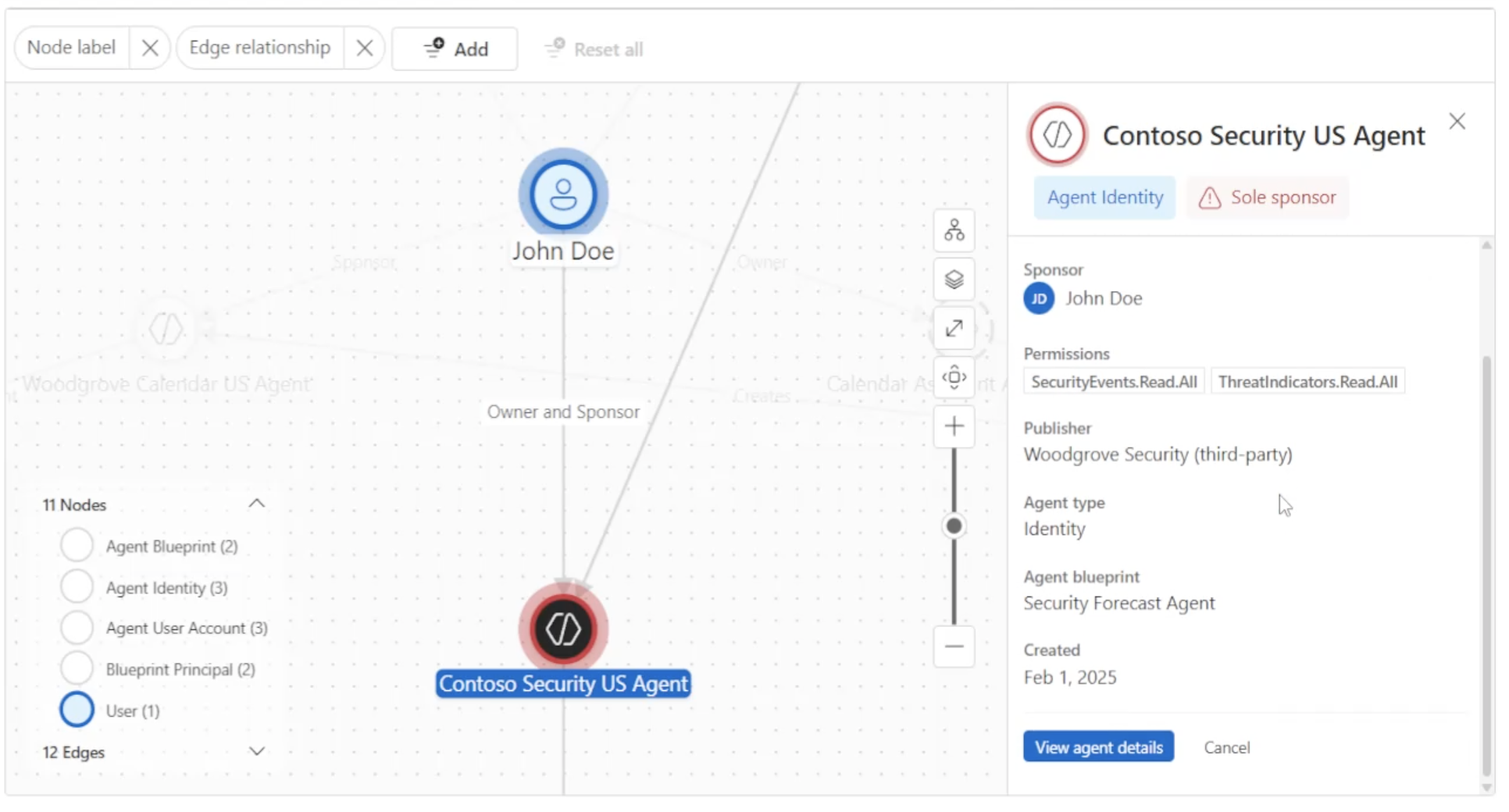The height and width of the screenshot is (812, 1509).
Task: Collapse the 11 Nodes legend section
Action: (256, 504)
